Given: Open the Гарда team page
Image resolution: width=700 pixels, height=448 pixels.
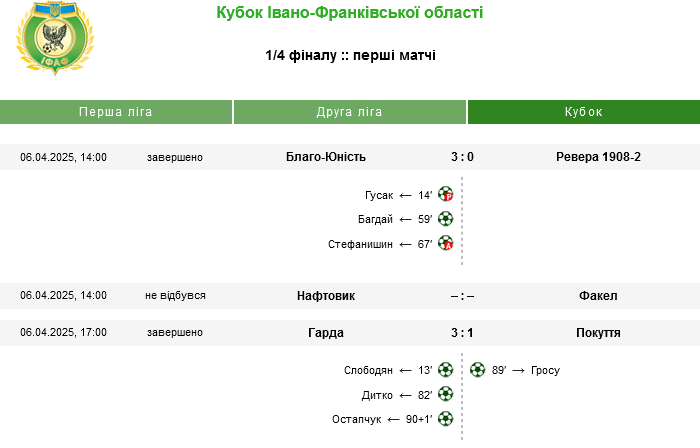Looking at the screenshot, I should coord(326,333).
